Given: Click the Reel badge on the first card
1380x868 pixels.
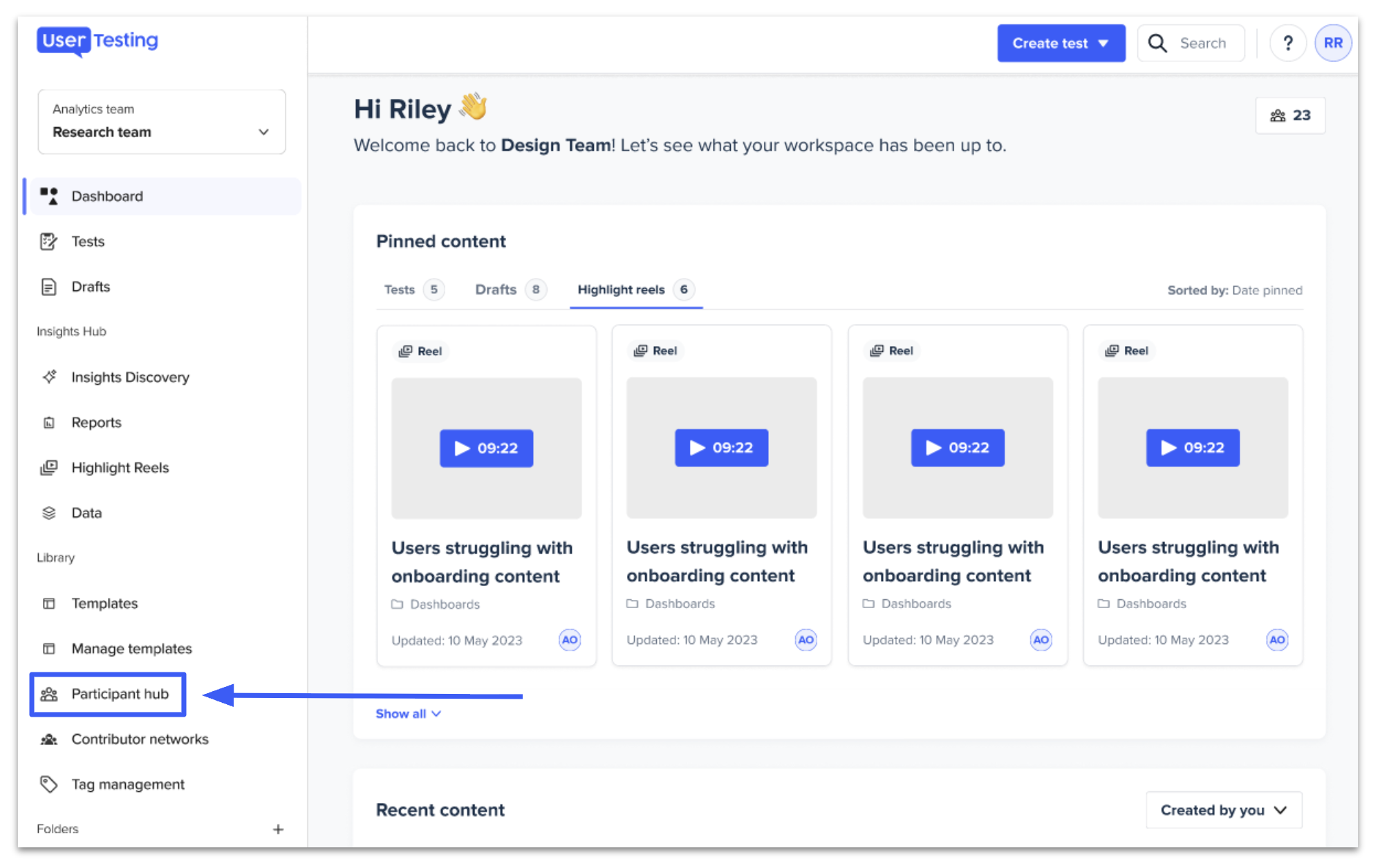Looking at the screenshot, I should (x=420, y=351).
